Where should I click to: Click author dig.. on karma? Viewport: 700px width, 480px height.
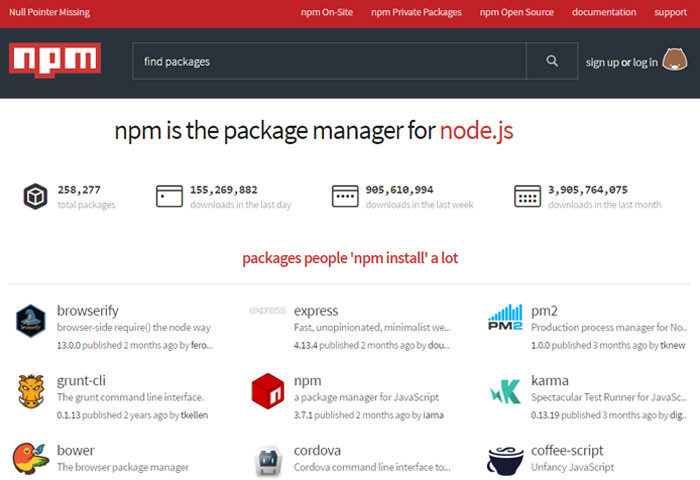click(678, 415)
